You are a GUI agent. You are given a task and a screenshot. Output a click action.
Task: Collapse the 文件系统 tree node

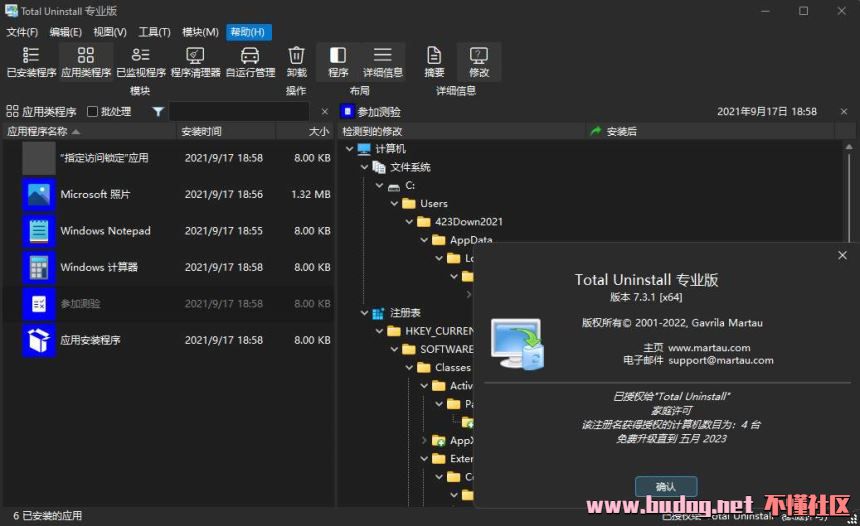(364, 167)
